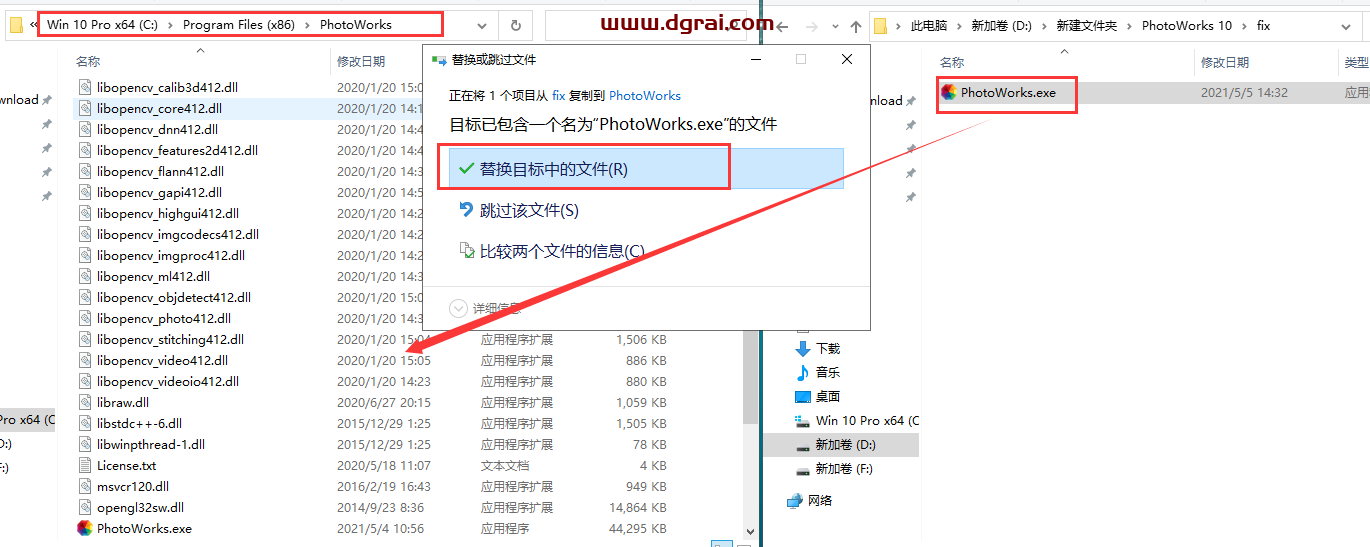Select libopencv_gapi412.dll file
This screenshot has height=547, width=1370.
(159, 192)
